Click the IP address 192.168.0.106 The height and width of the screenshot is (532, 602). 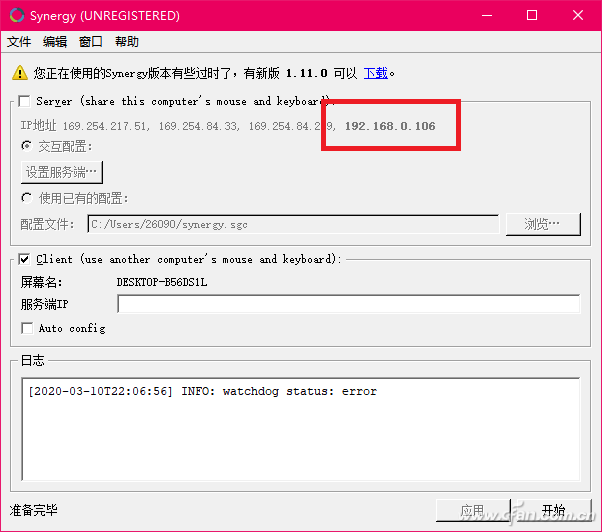[x=390, y=126]
